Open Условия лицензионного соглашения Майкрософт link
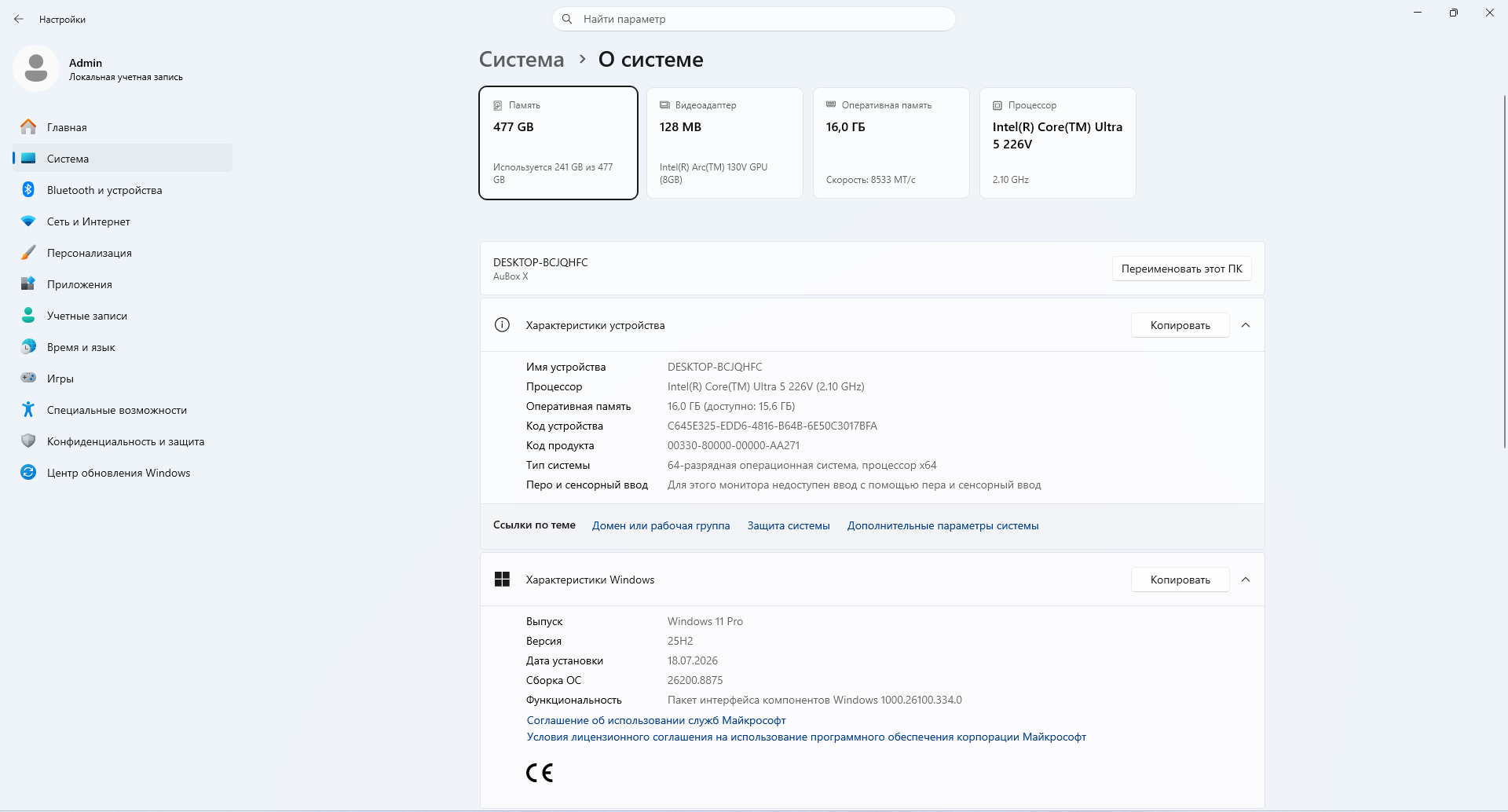This screenshot has width=1508, height=812. coord(807,737)
